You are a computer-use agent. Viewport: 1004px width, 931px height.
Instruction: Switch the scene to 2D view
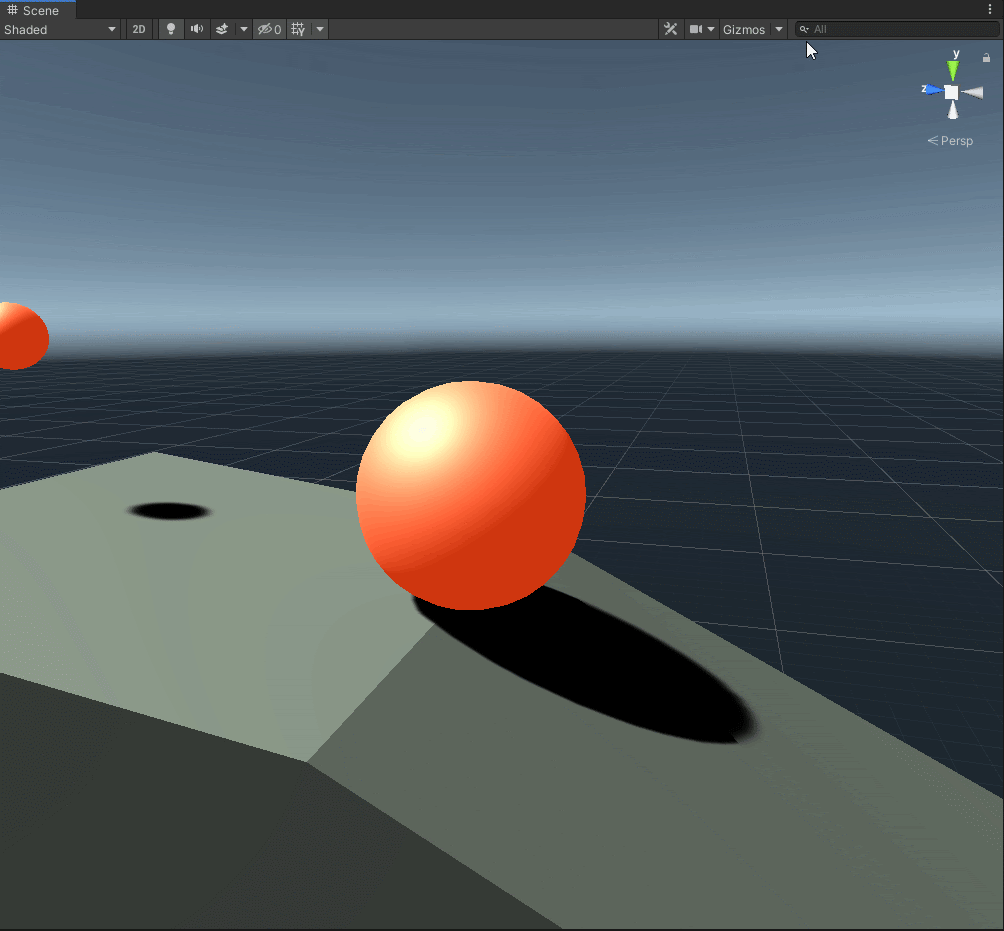coord(139,29)
